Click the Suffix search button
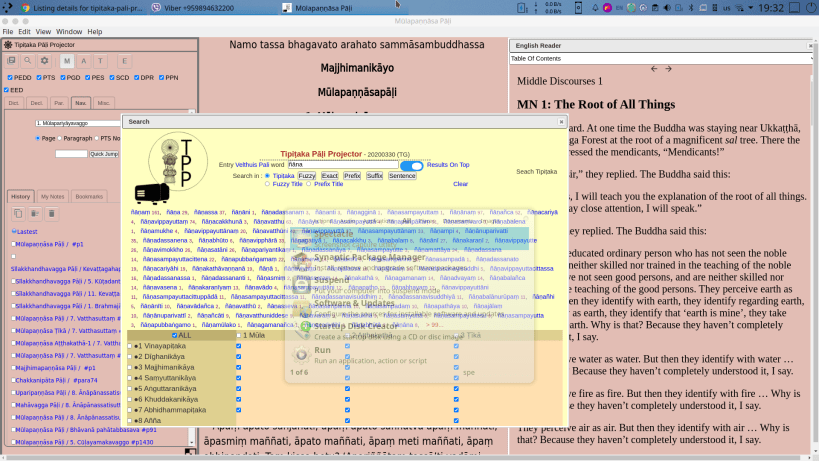Image resolution: width=819 pixels, height=461 pixels. point(375,176)
